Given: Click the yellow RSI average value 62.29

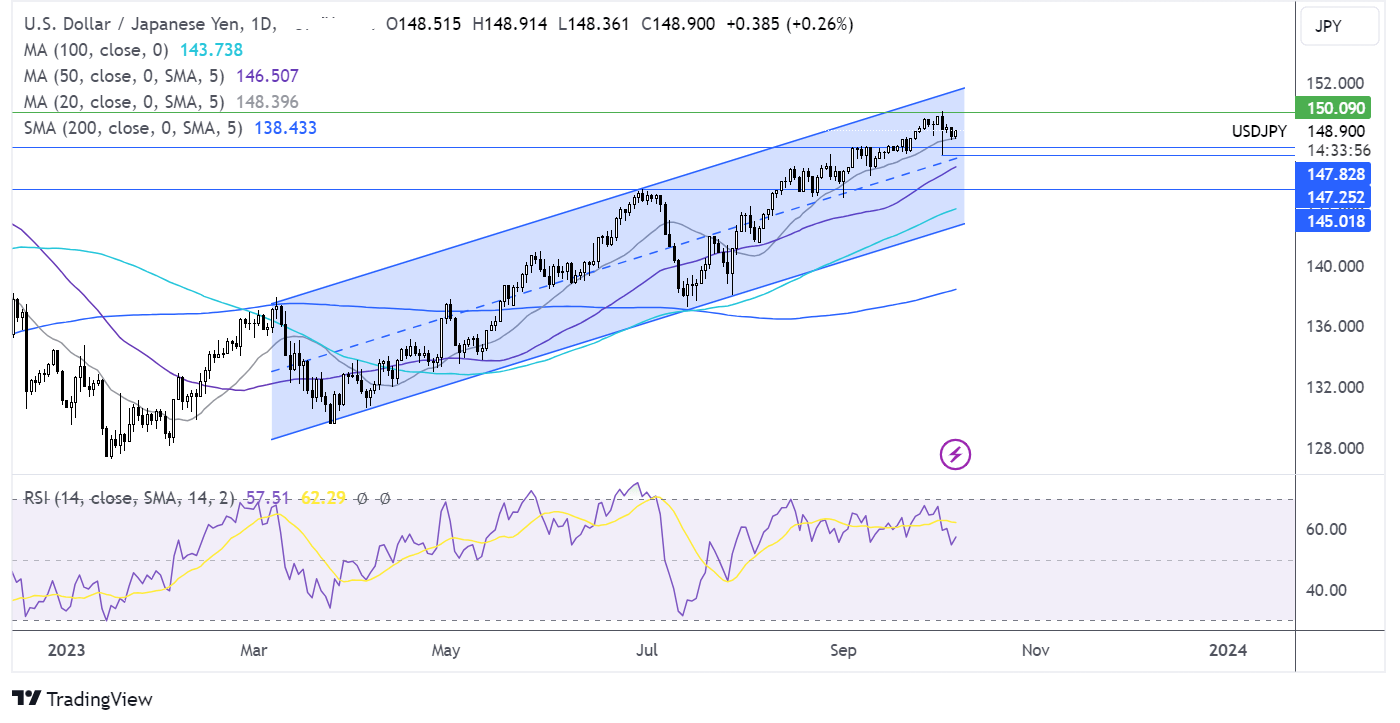Looking at the screenshot, I should (x=324, y=496).
